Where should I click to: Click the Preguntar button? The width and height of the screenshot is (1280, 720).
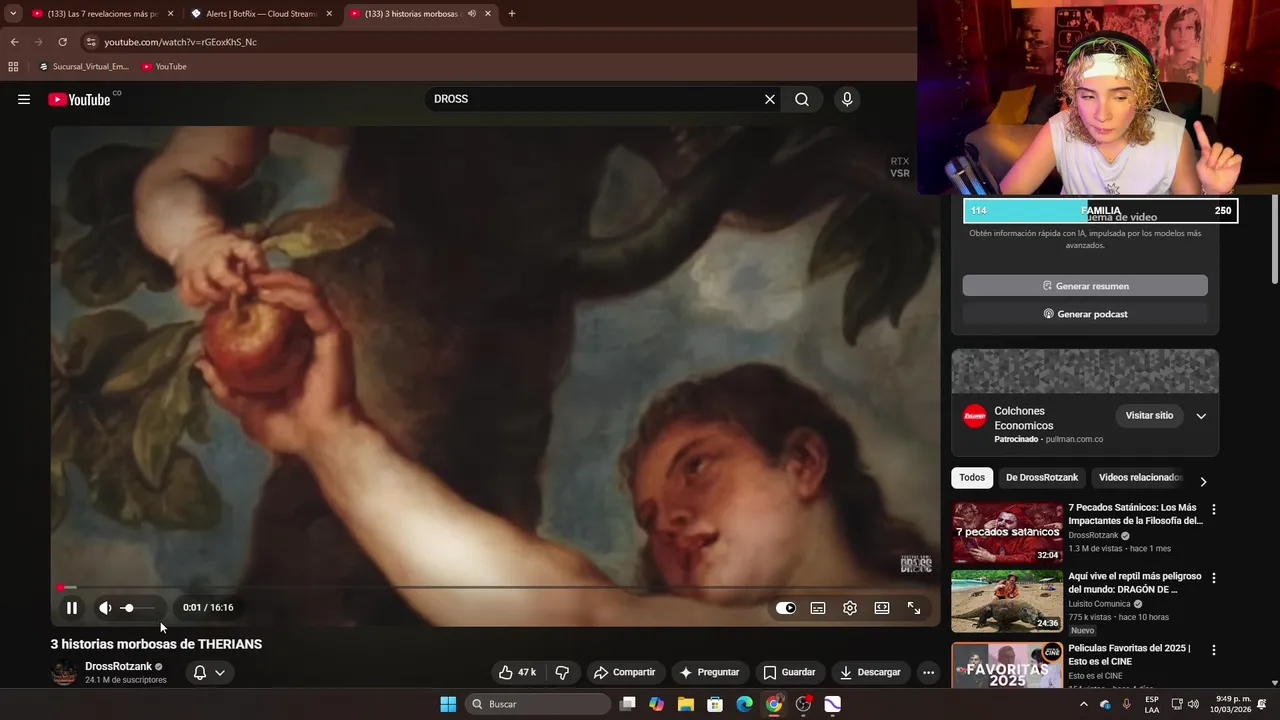709,672
